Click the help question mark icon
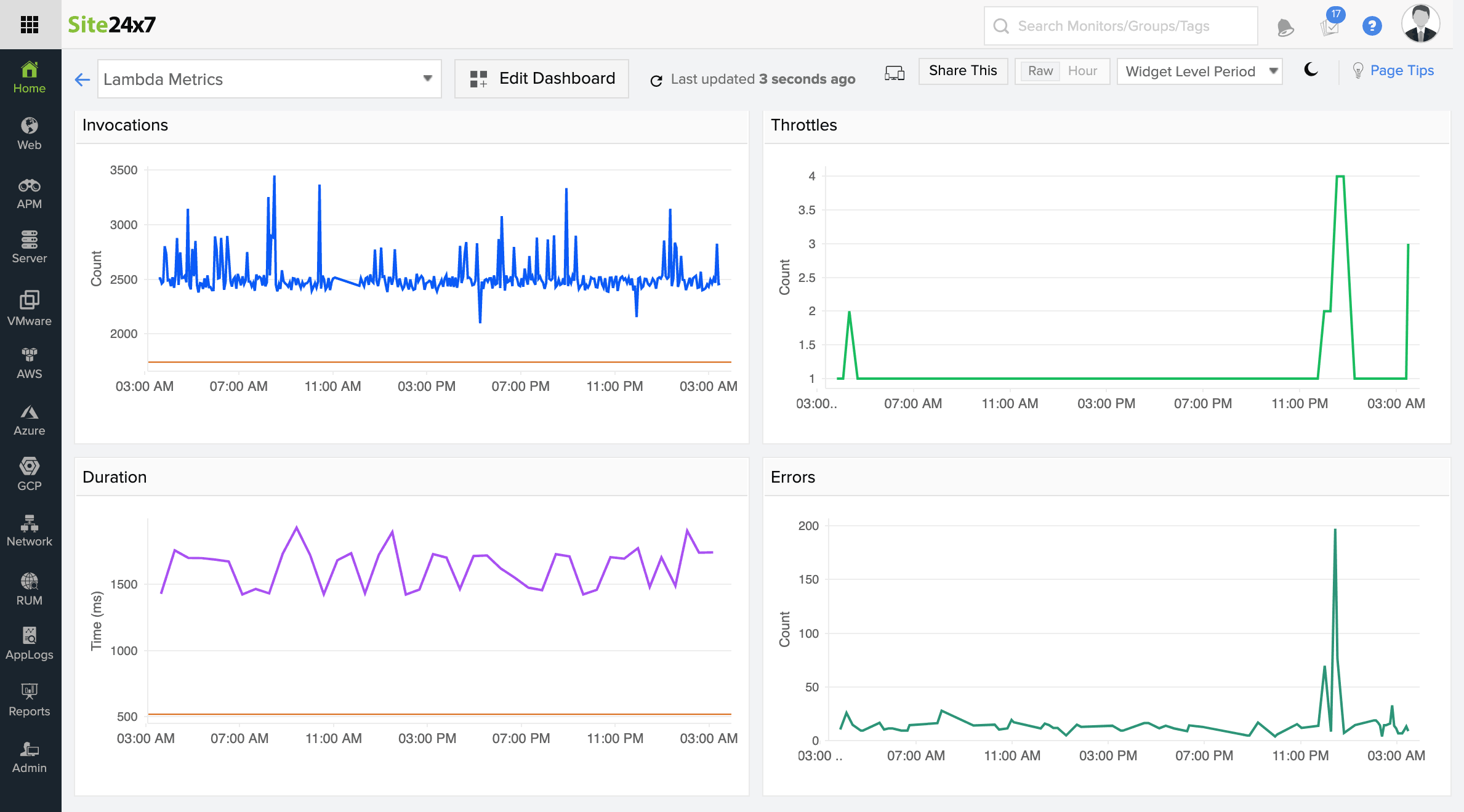The height and width of the screenshot is (812, 1464). [x=1371, y=26]
